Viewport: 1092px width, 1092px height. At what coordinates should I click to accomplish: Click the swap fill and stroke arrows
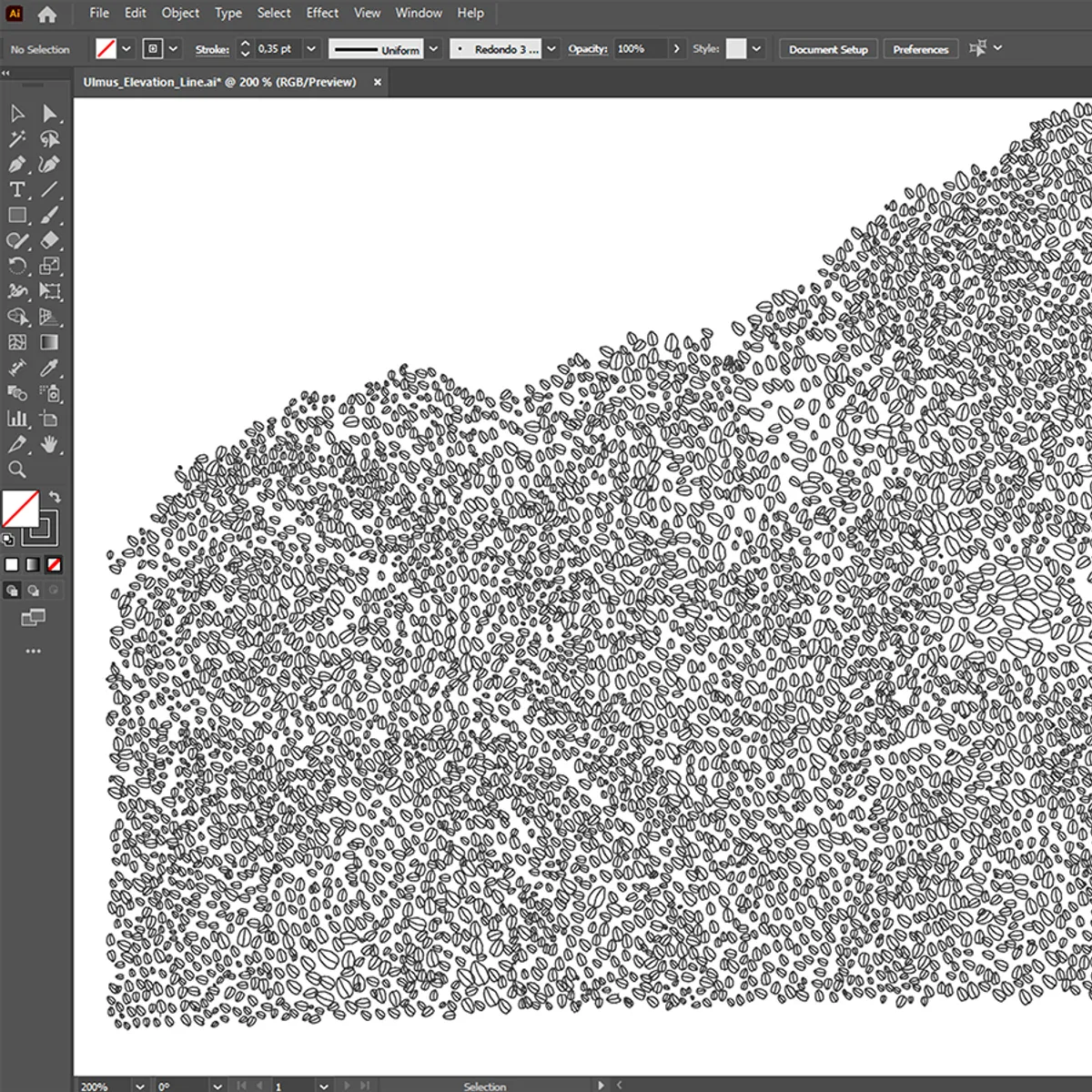53,496
